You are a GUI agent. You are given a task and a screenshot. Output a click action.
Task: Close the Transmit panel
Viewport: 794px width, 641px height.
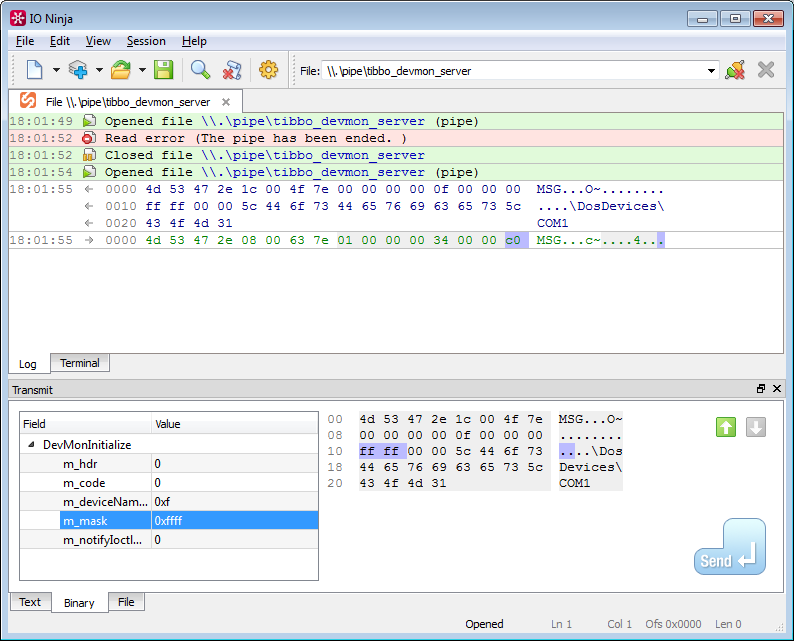pos(777,389)
